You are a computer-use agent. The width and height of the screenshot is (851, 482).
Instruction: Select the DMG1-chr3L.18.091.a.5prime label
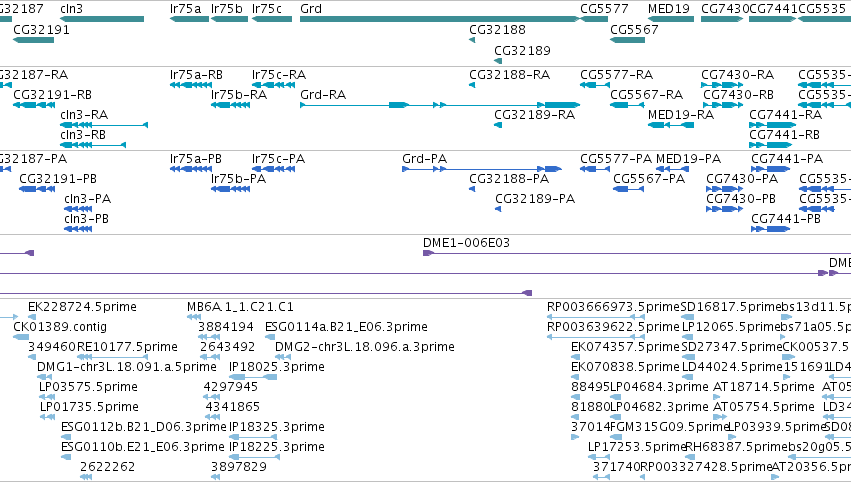pyautogui.click(x=127, y=367)
